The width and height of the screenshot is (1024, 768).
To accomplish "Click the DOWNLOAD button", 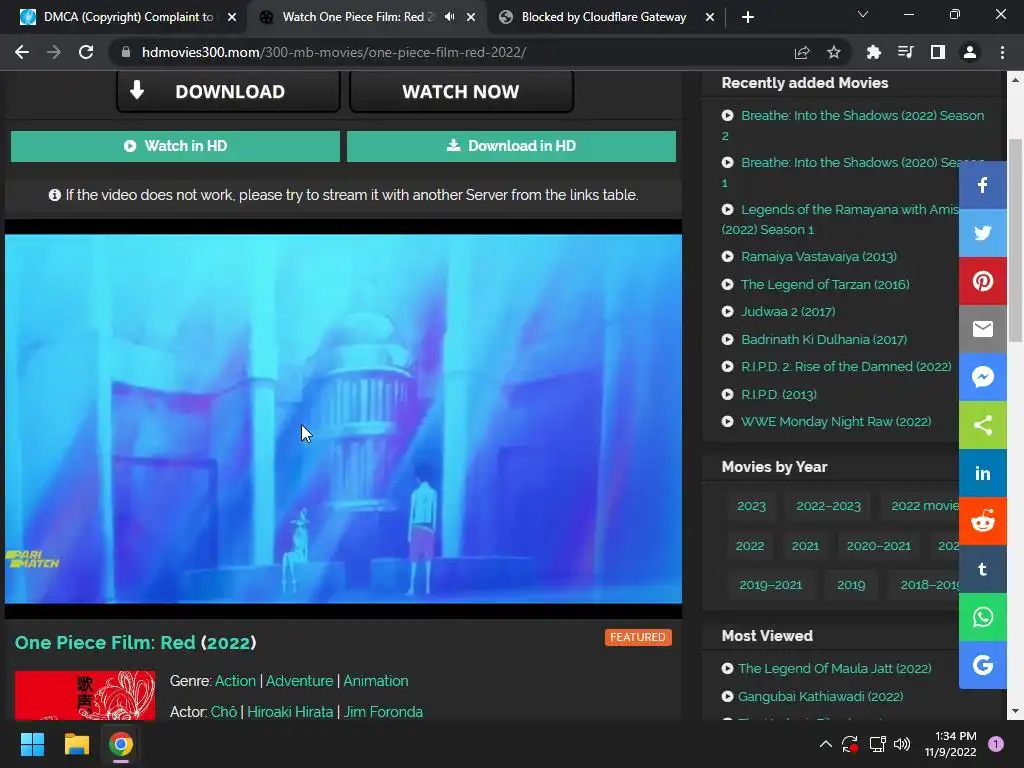I will click(229, 91).
